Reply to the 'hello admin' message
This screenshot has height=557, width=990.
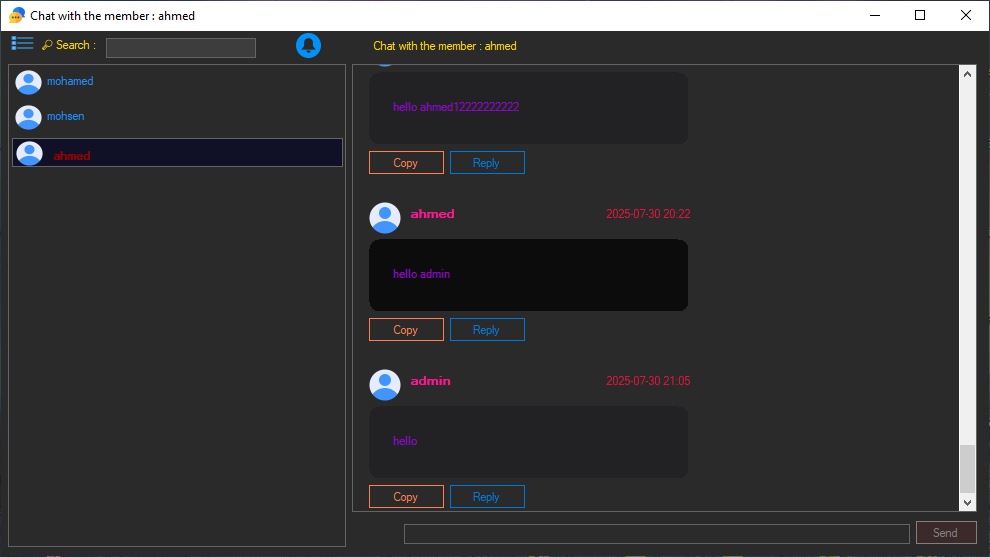click(x=487, y=330)
